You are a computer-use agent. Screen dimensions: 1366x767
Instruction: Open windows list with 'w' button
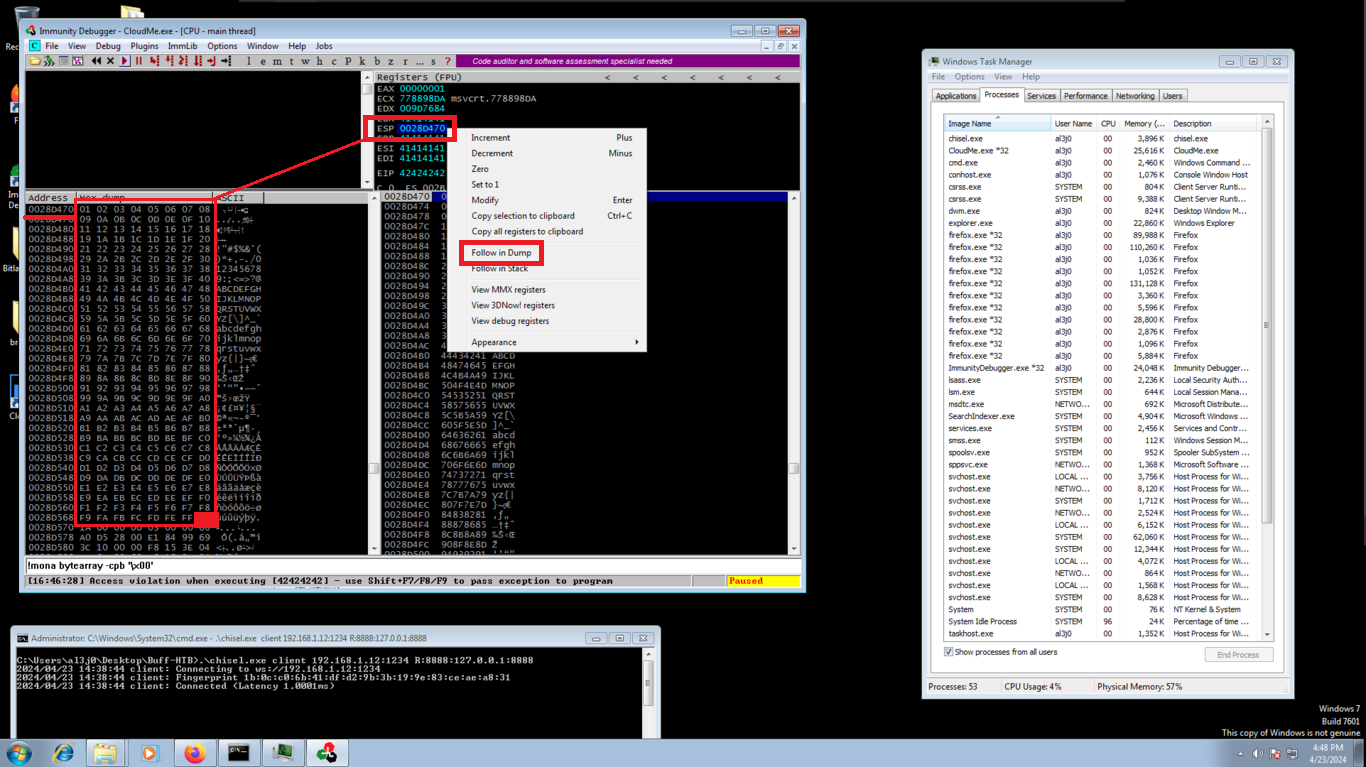305,61
